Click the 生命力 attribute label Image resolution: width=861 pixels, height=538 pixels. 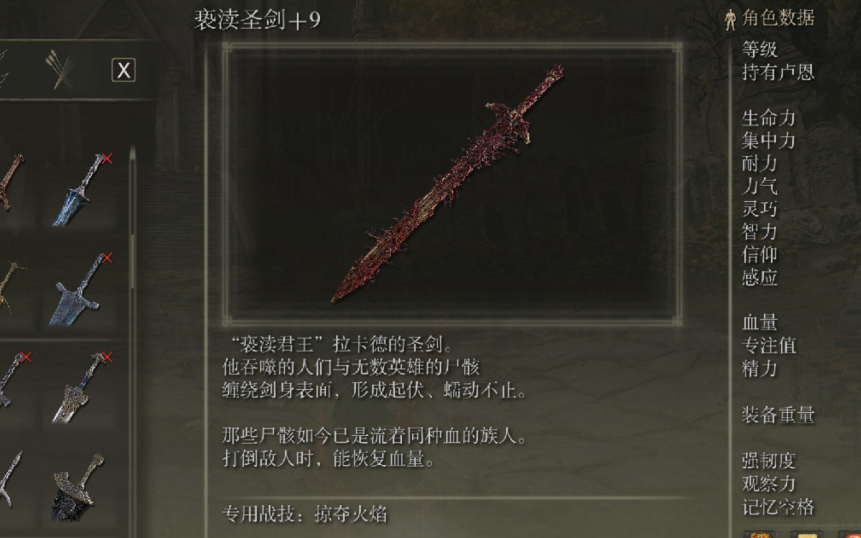(768, 117)
